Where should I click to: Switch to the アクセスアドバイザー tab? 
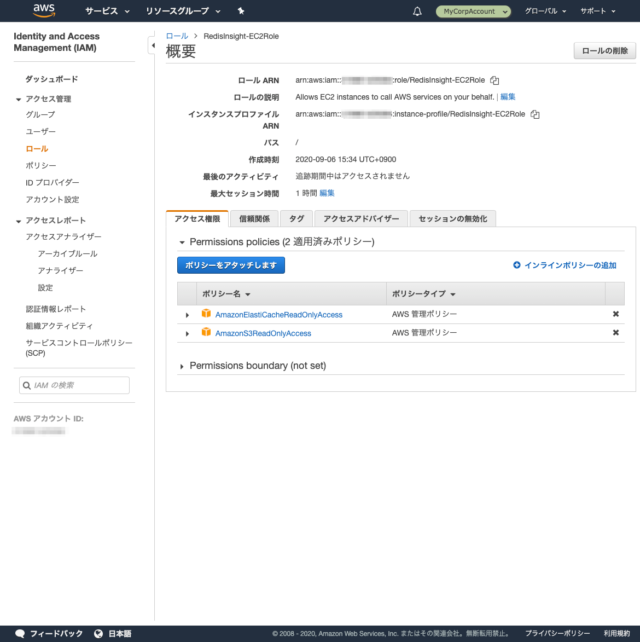(x=361, y=219)
